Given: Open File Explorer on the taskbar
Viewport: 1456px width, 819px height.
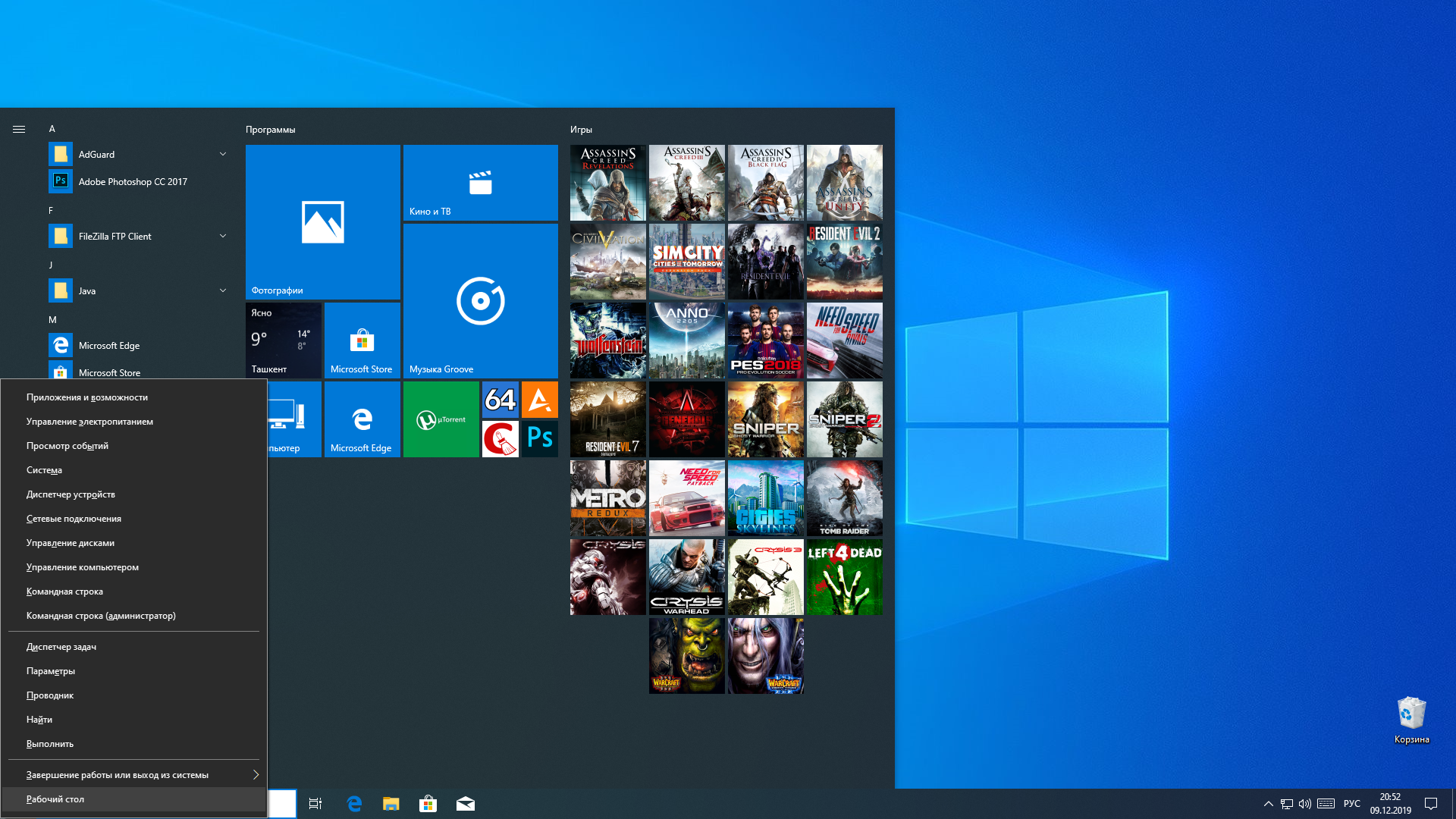Looking at the screenshot, I should [391, 804].
